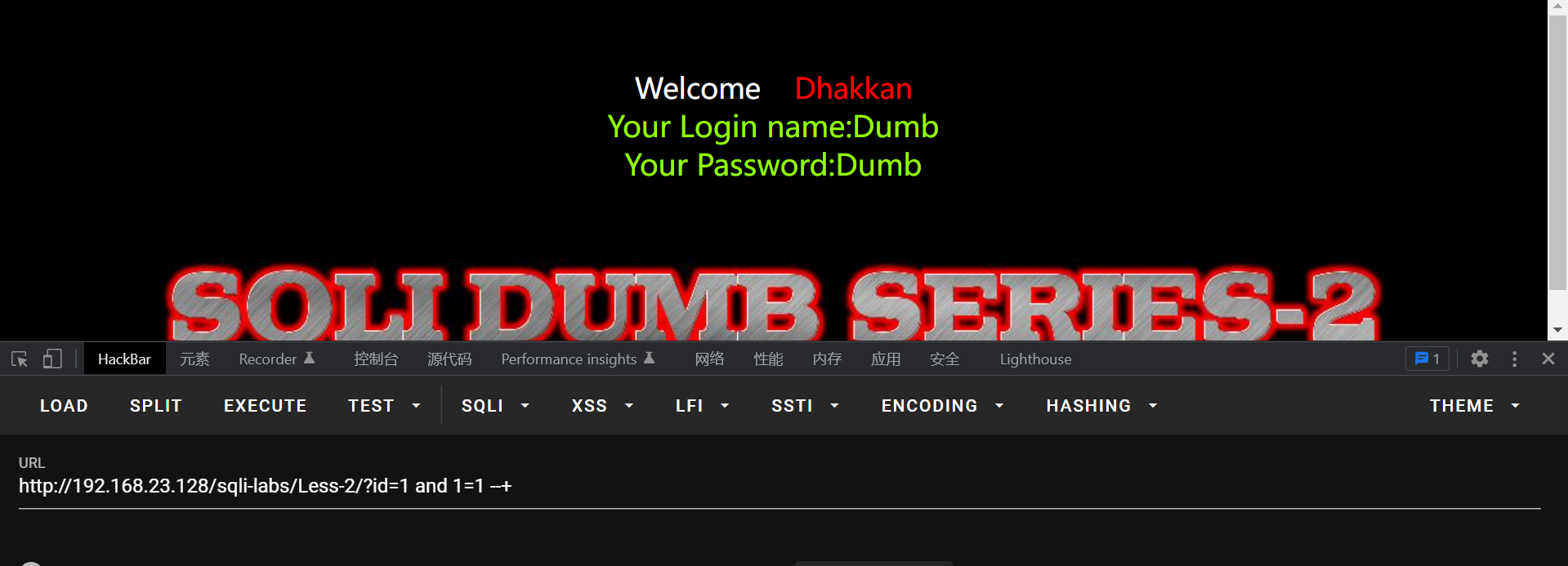Open DevTools settings gear icon
This screenshot has width=1568, height=566.
click(x=1480, y=359)
